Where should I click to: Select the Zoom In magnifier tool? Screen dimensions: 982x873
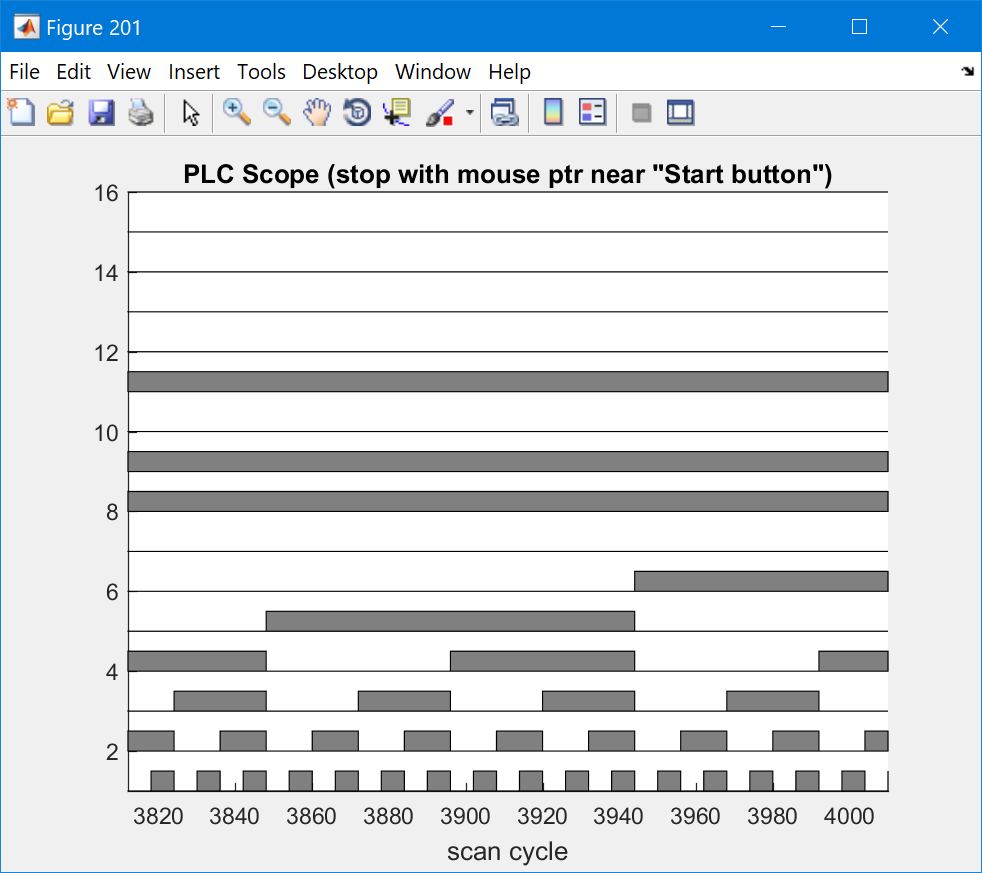point(237,113)
